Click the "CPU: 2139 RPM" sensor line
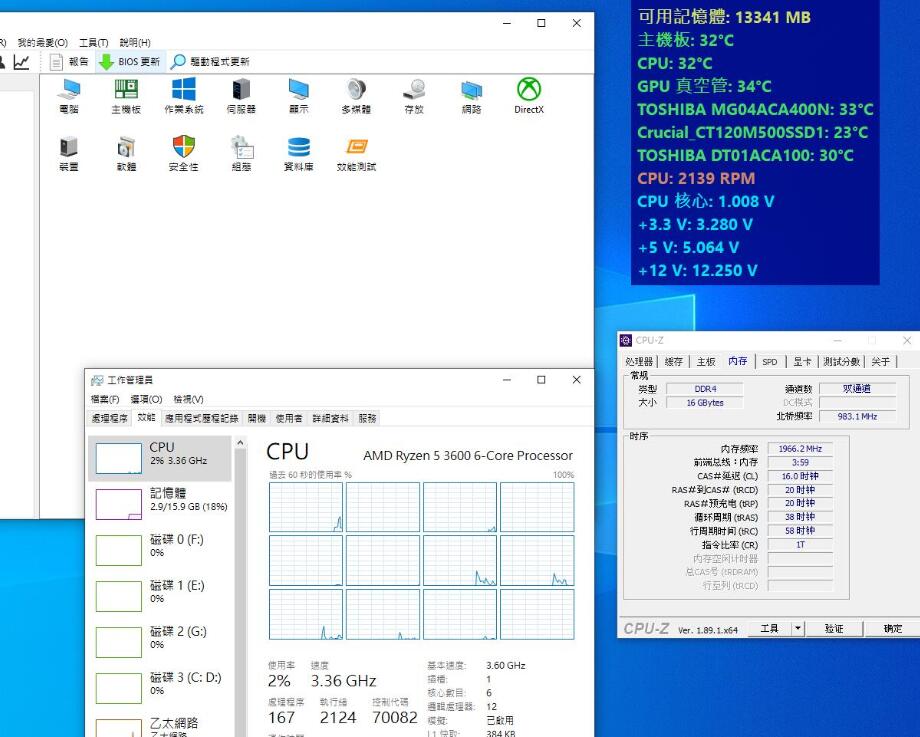Image resolution: width=920 pixels, height=737 pixels. (696, 178)
